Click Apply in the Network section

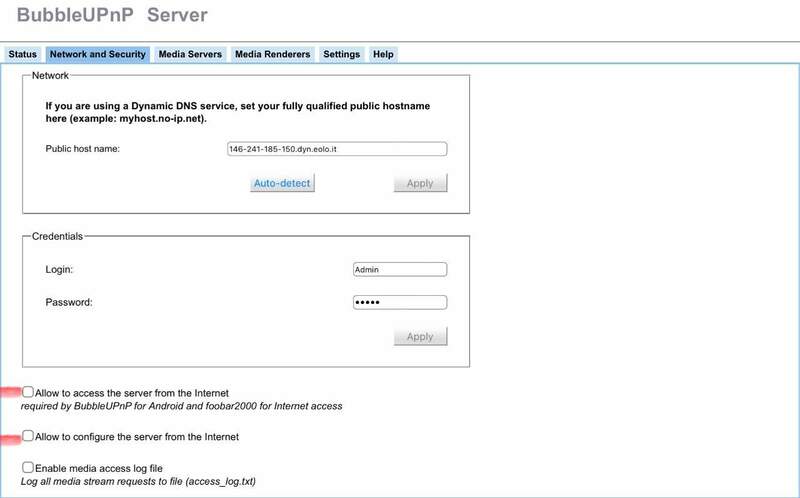point(420,183)
